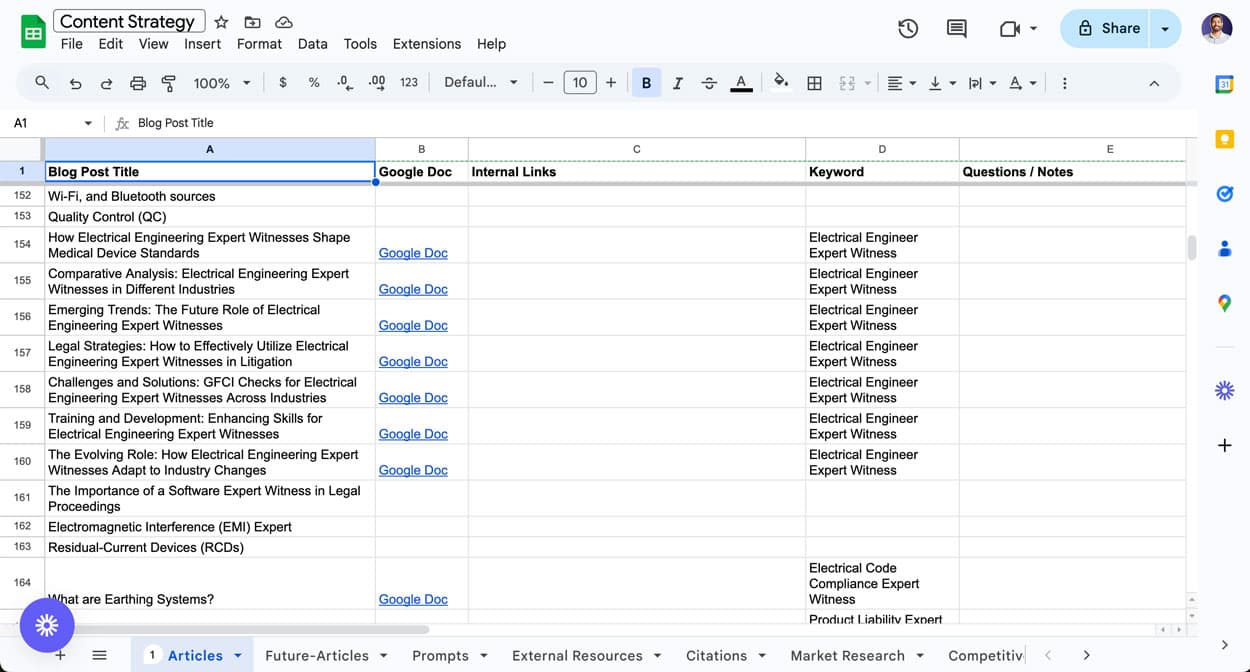Toggle Percent format on selection
Viewport: 1250px width, 672px height.
pos(314,82)
